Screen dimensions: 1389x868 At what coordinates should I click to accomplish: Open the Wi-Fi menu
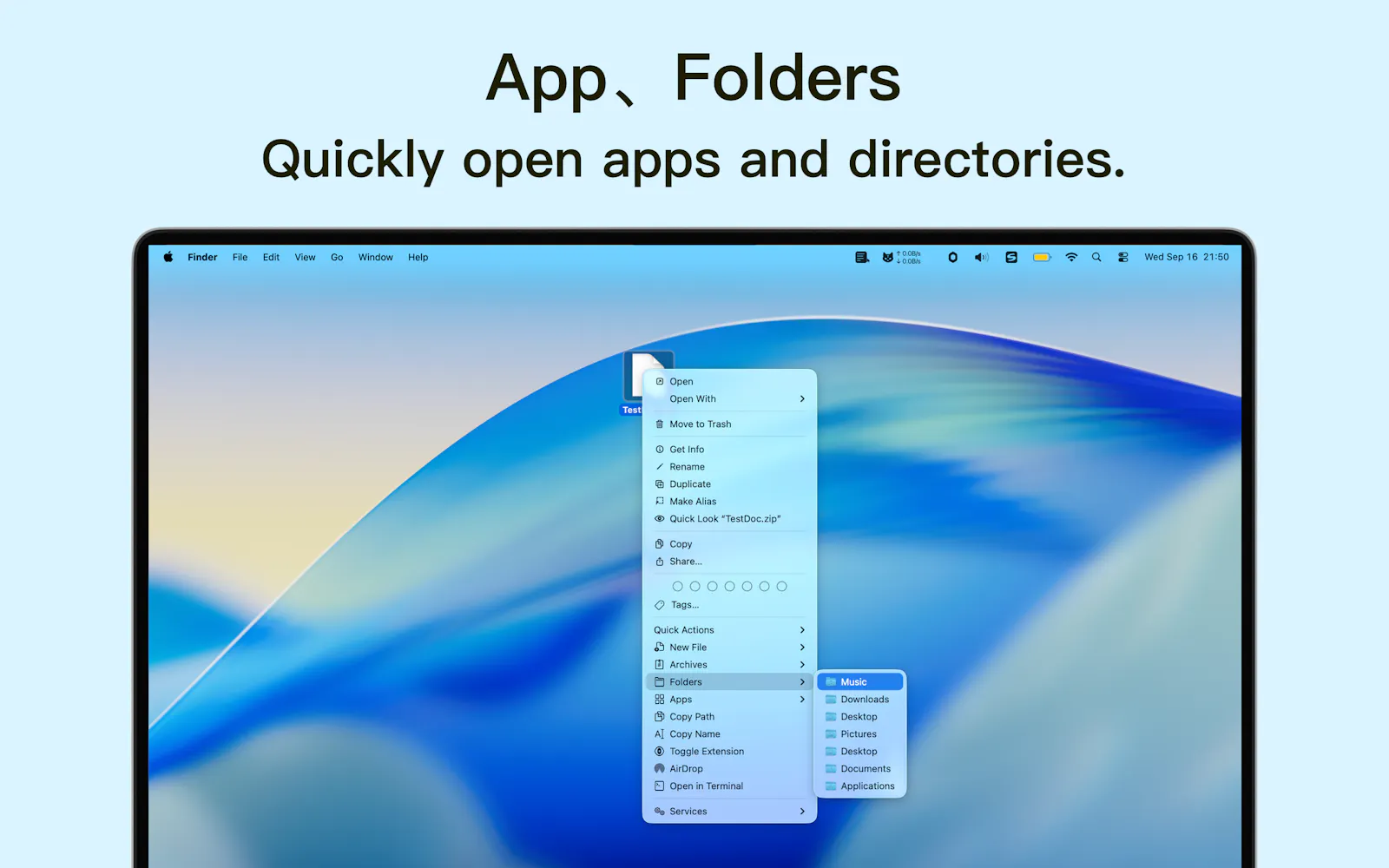point(1071,258)
